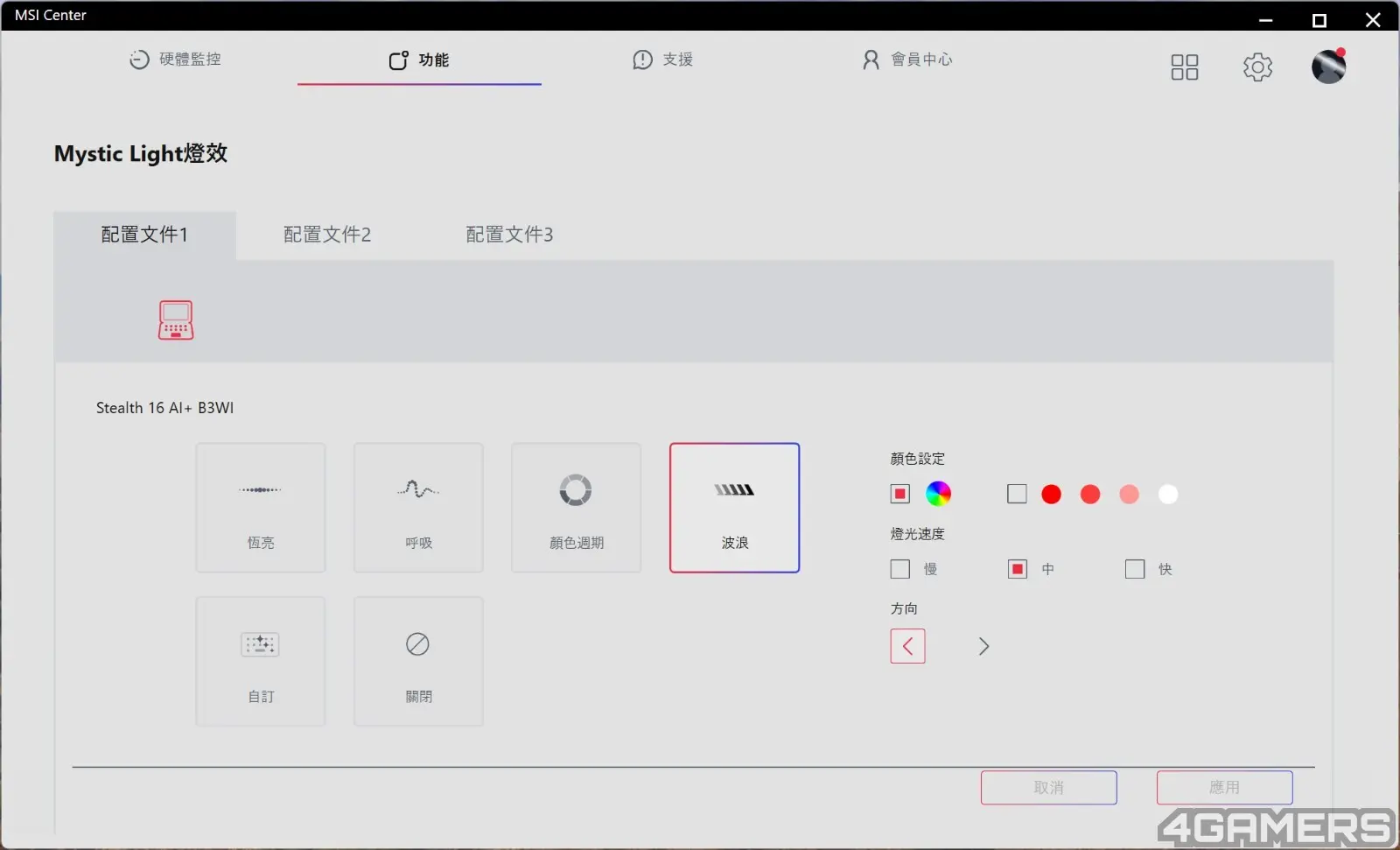Choose the 自訂 custom lighting effect

click(261, 662)
